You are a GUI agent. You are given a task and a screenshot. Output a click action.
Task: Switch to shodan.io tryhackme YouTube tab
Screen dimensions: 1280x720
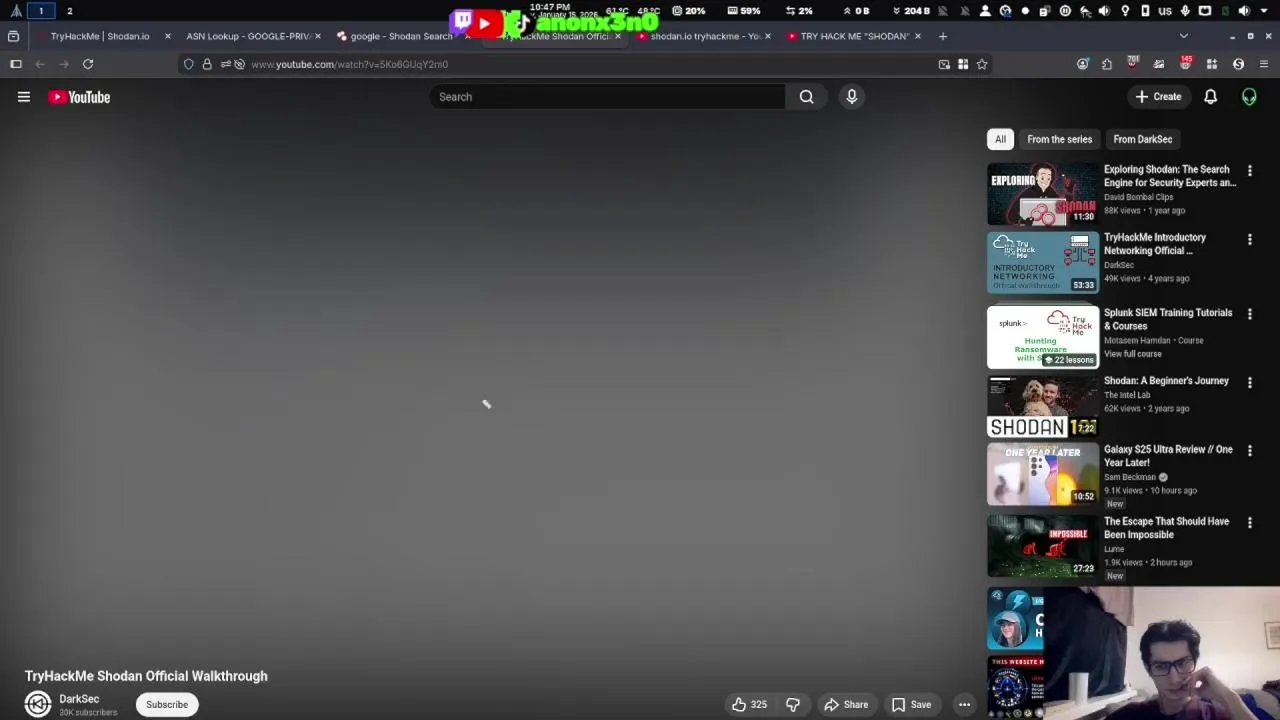706,36
